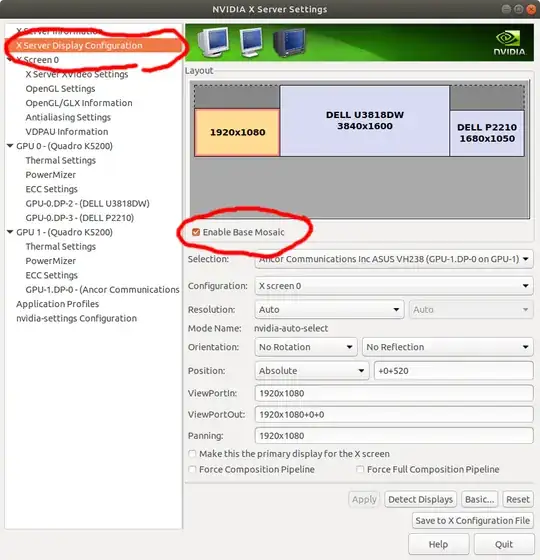Open the Resolution Auto dropdown
This screenshot has height=560, width=540.
point(329,309)
